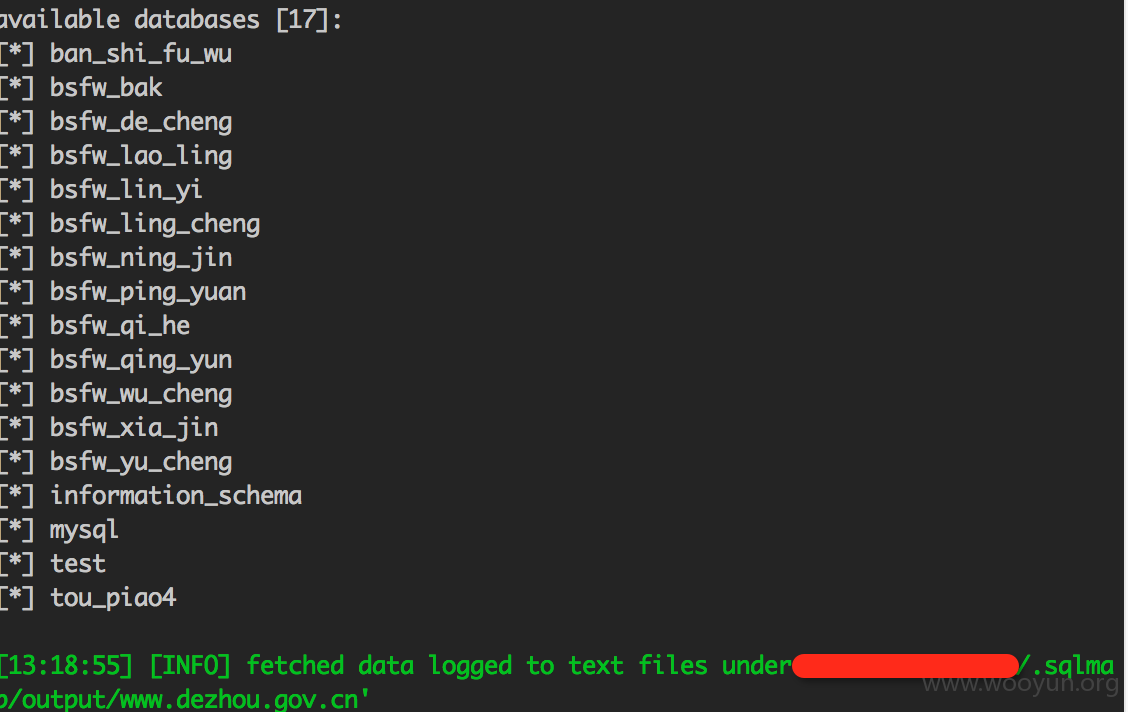The width and height of the screenshot is (1128, 712).
Task: Select bsfw_lao_ling in the list
Action: click(140, 156)
